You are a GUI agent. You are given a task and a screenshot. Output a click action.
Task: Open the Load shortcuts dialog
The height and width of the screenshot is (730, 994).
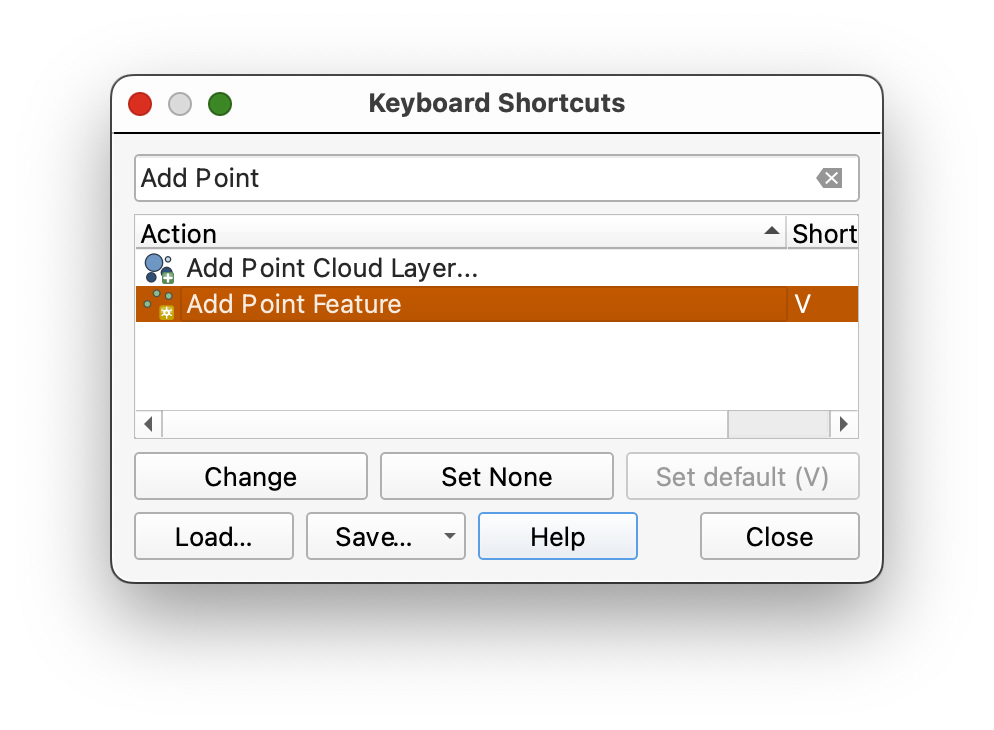point(214,537)
